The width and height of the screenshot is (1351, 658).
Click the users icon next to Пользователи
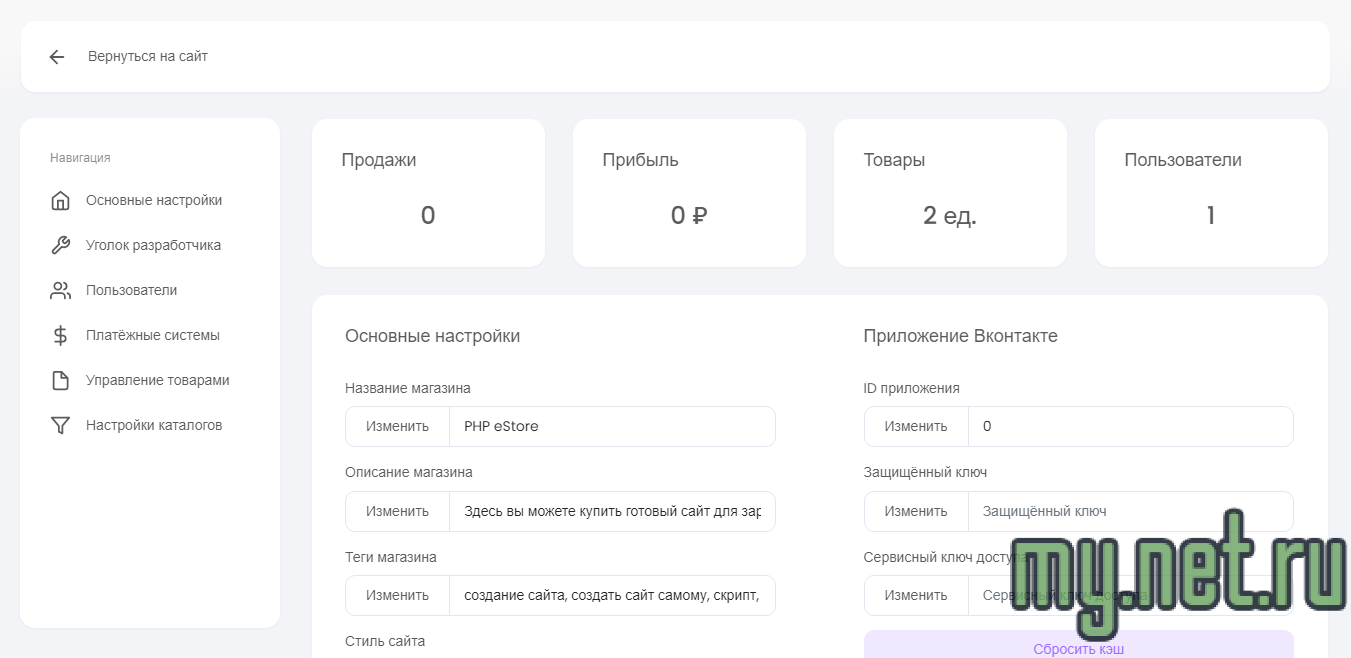(x=61, y=290)
